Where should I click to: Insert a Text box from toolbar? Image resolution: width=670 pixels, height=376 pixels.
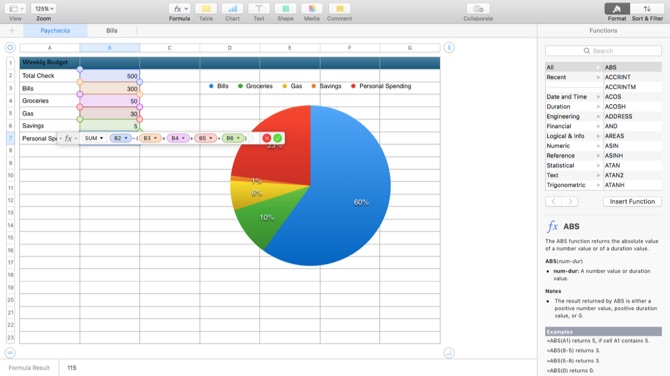(259, 9)
